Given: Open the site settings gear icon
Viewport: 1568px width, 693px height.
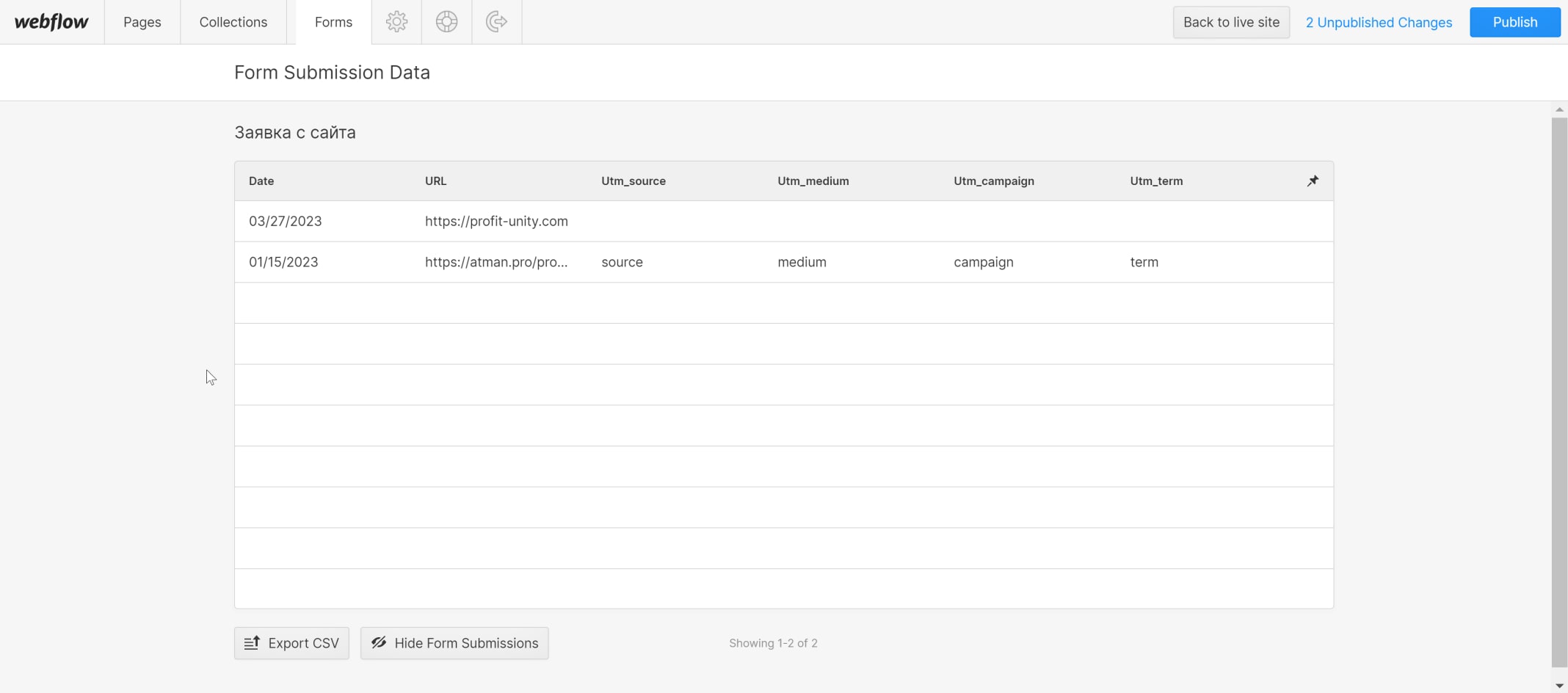Looking at the screenshot, I should (396, 22).
